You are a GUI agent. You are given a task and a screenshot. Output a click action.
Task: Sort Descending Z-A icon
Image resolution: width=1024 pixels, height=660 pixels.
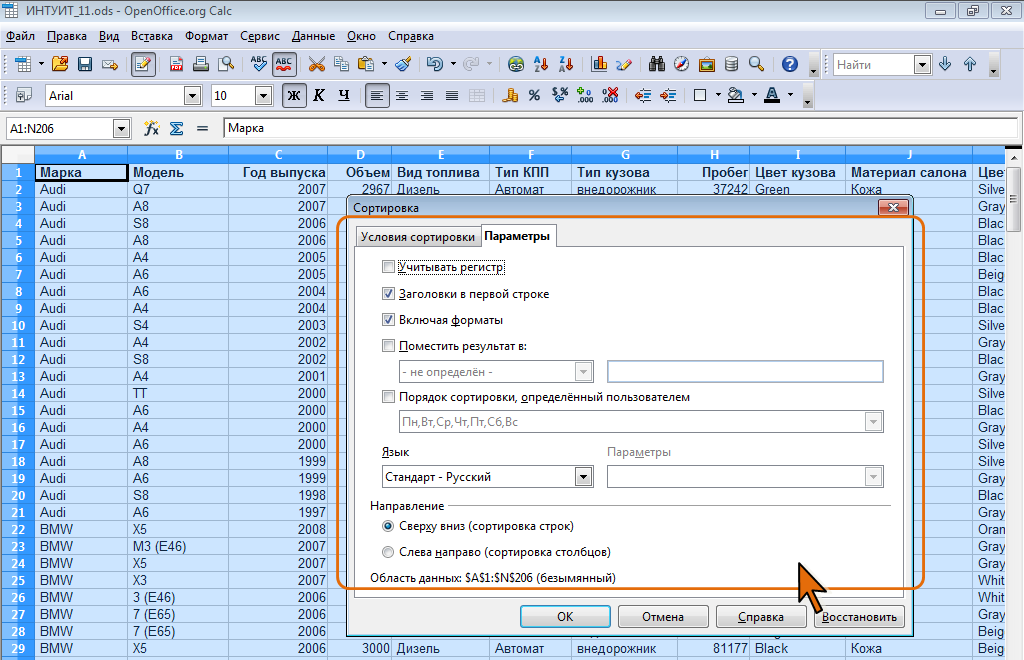point(566,64)
